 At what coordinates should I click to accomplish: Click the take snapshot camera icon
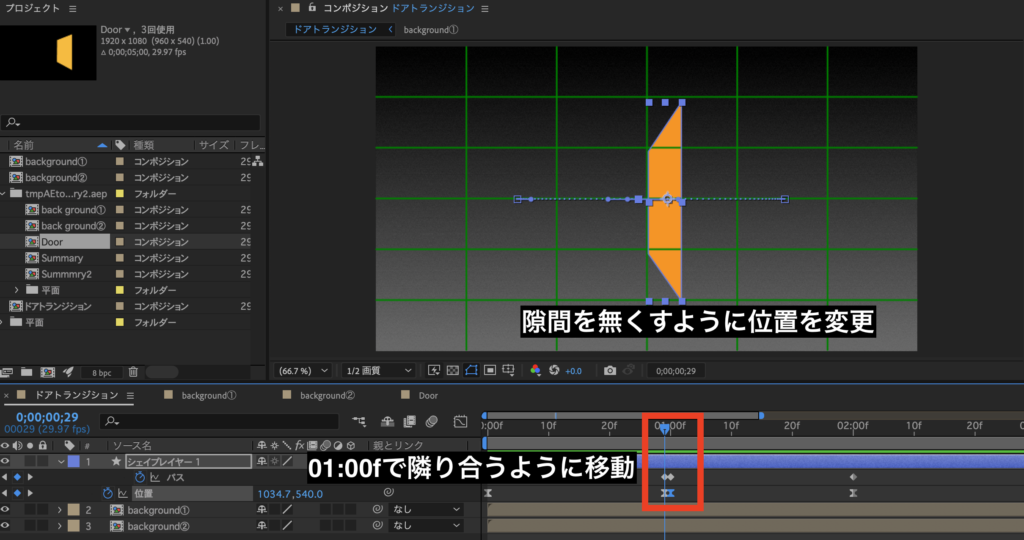610,370
